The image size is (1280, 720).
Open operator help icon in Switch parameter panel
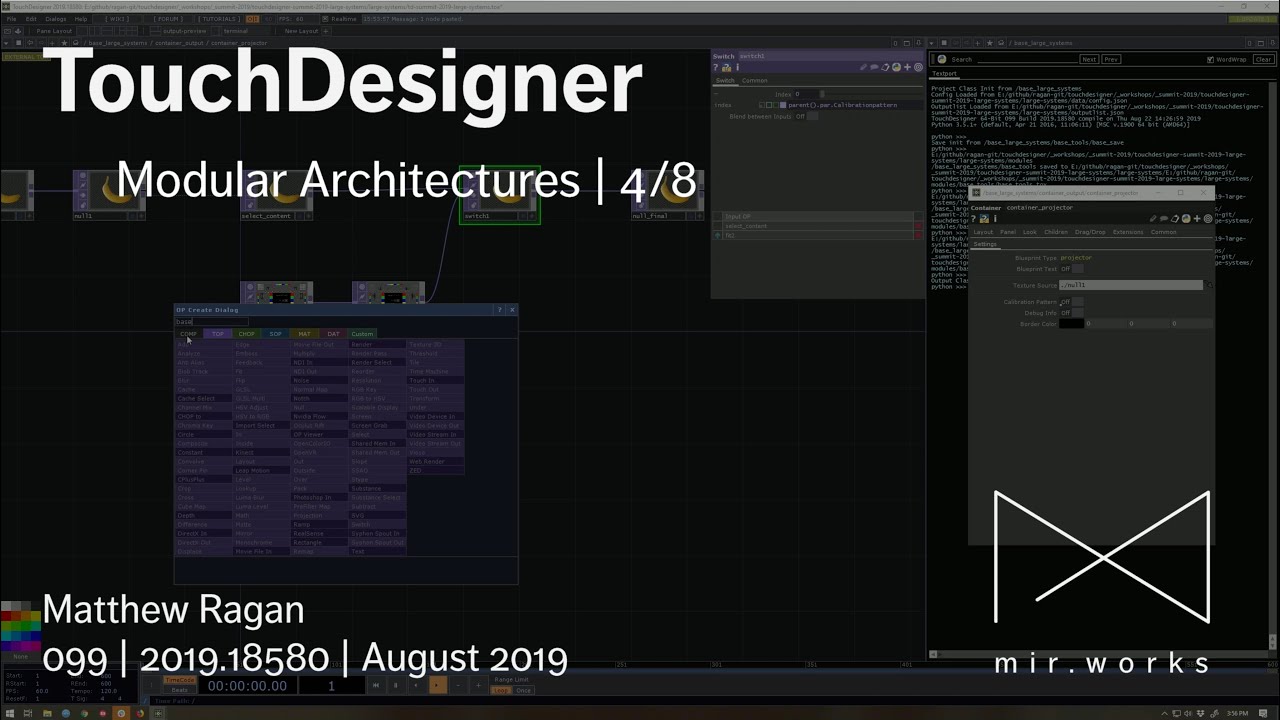pos(715,67)
